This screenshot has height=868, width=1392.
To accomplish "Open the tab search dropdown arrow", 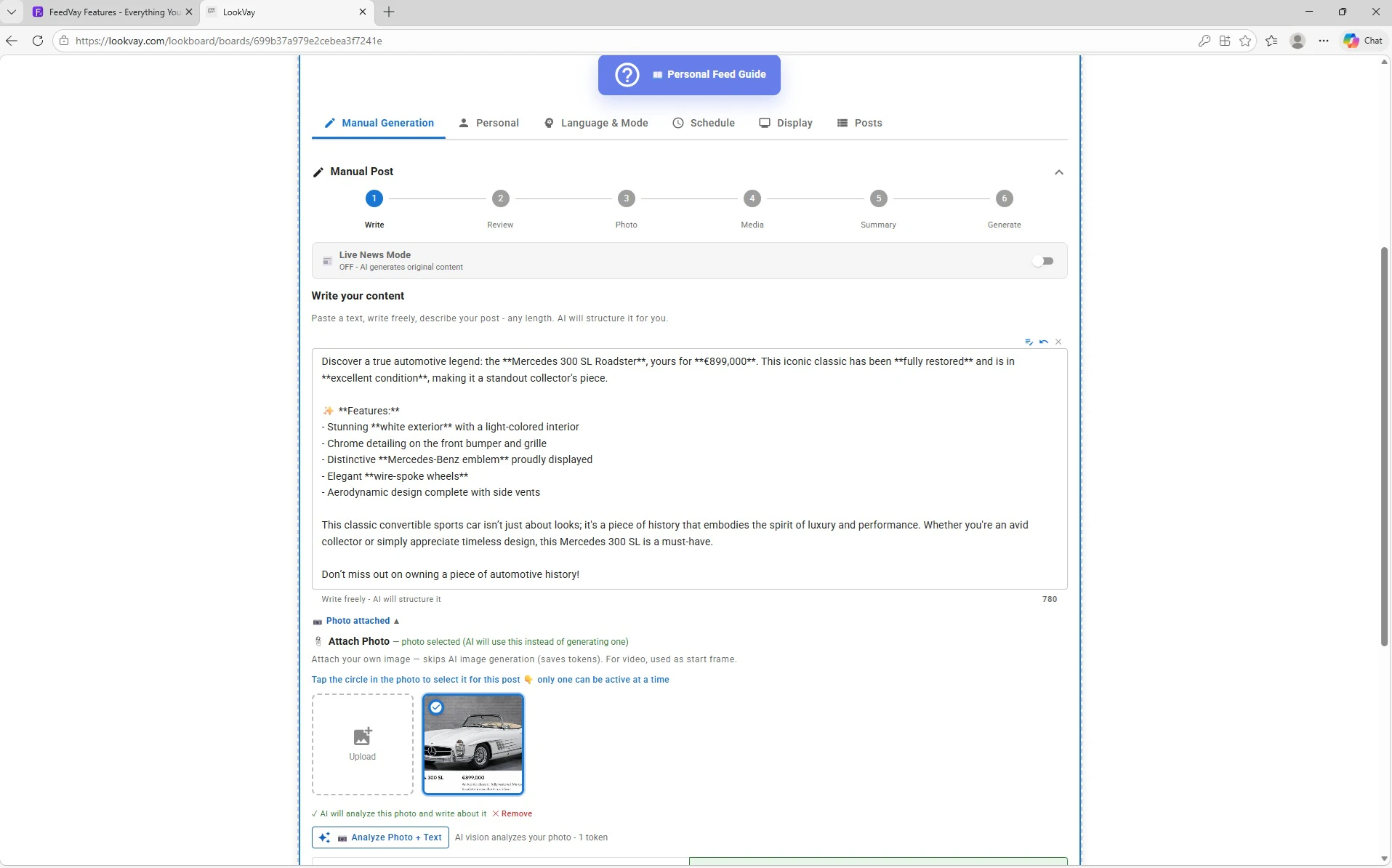I will click(x=12, y=12).
